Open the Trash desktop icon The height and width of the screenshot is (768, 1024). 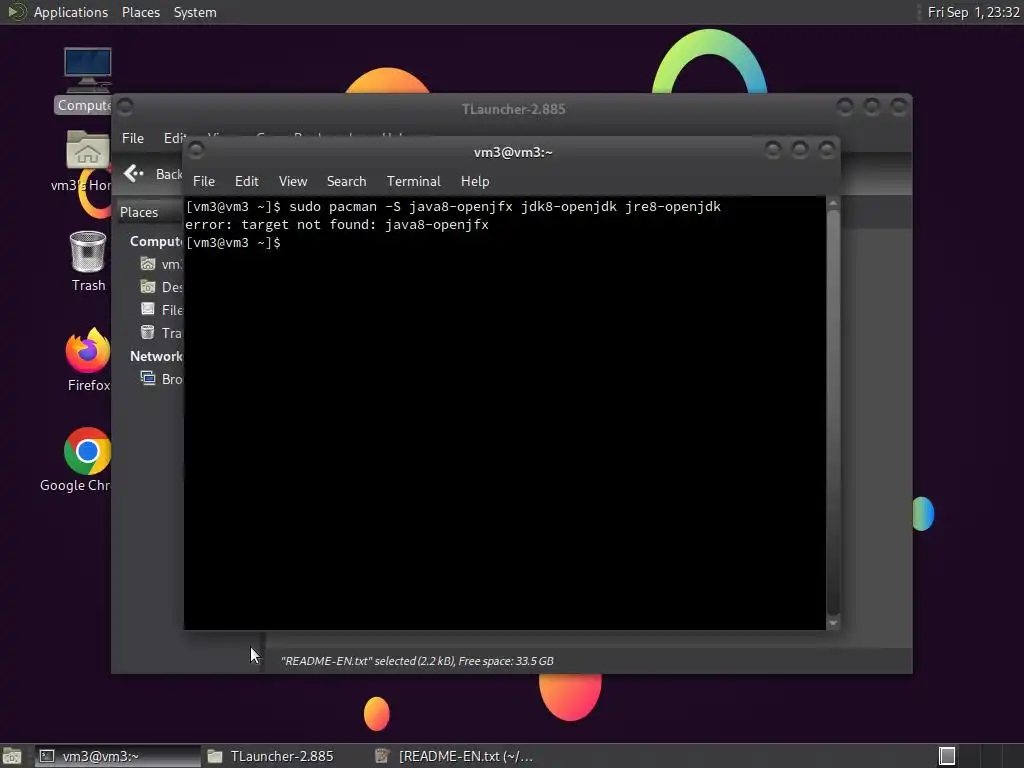point(88,251)
